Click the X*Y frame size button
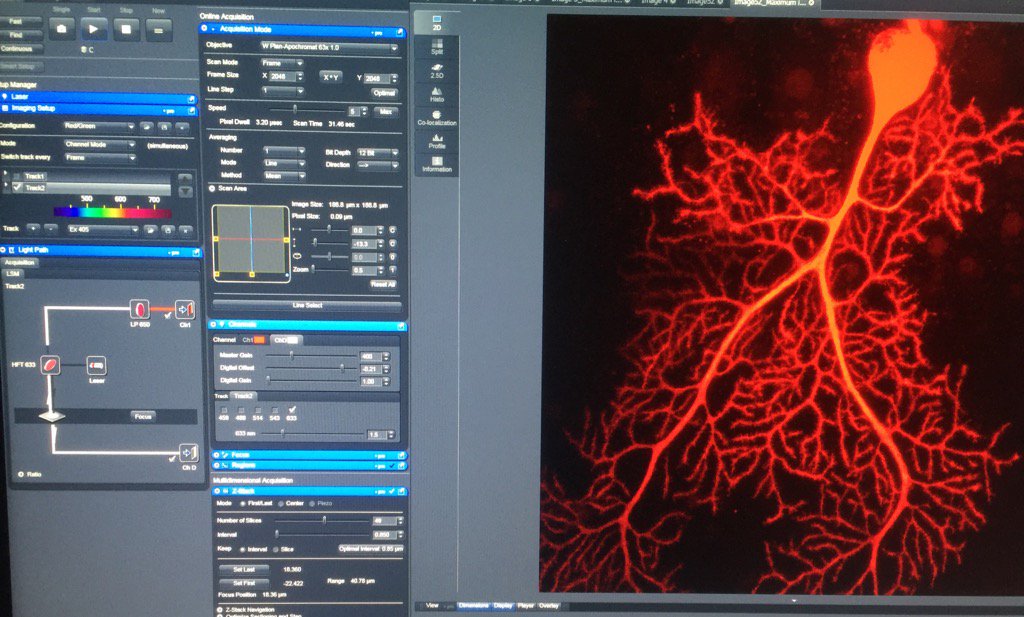The width and height of the screenshot is (1024, 617). point(331,77)
